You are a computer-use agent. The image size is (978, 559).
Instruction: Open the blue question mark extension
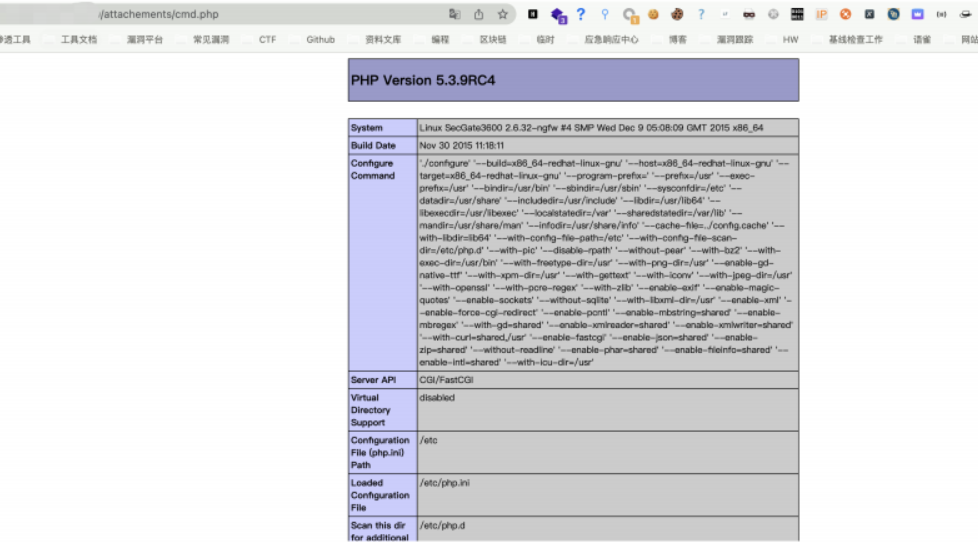coord(581,14)
